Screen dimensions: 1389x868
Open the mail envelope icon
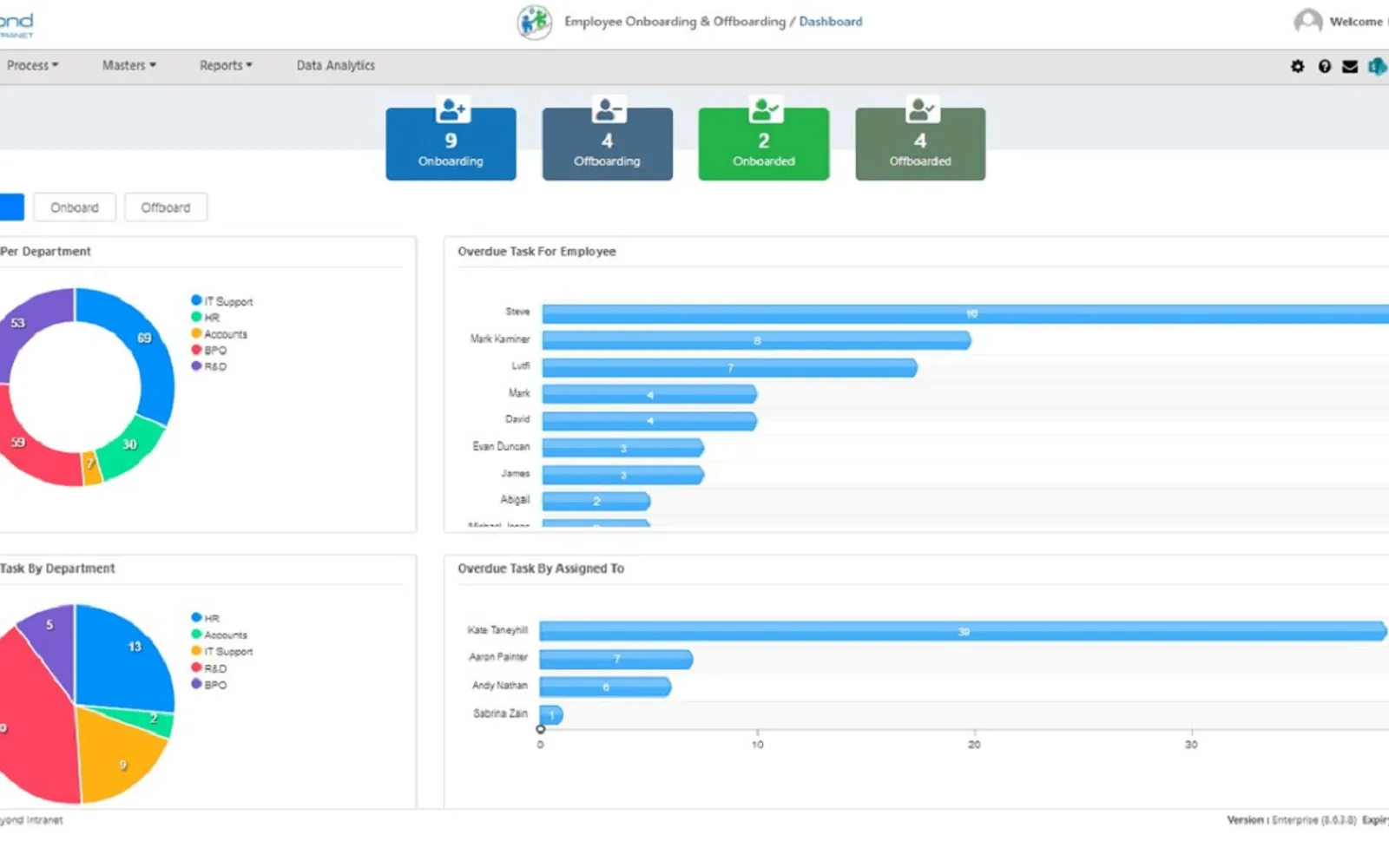pos(1350,66)
